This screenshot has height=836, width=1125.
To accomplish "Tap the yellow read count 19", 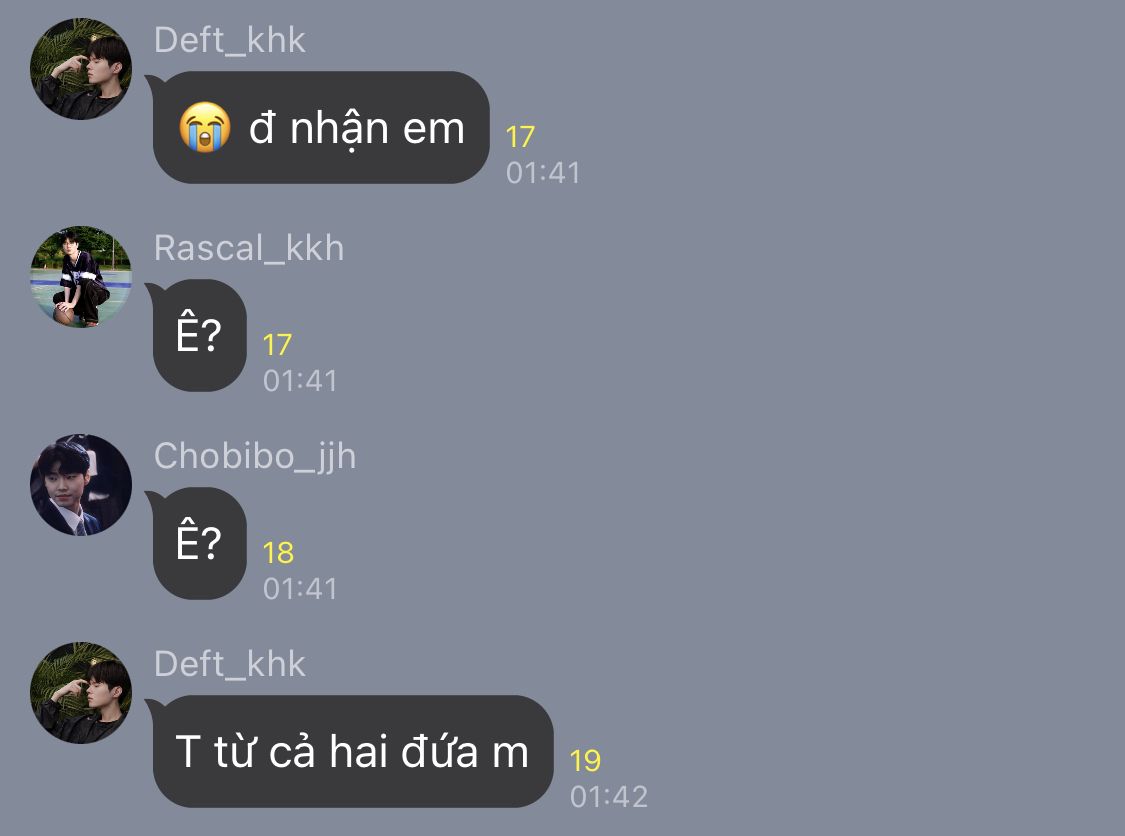I will 585,761.
